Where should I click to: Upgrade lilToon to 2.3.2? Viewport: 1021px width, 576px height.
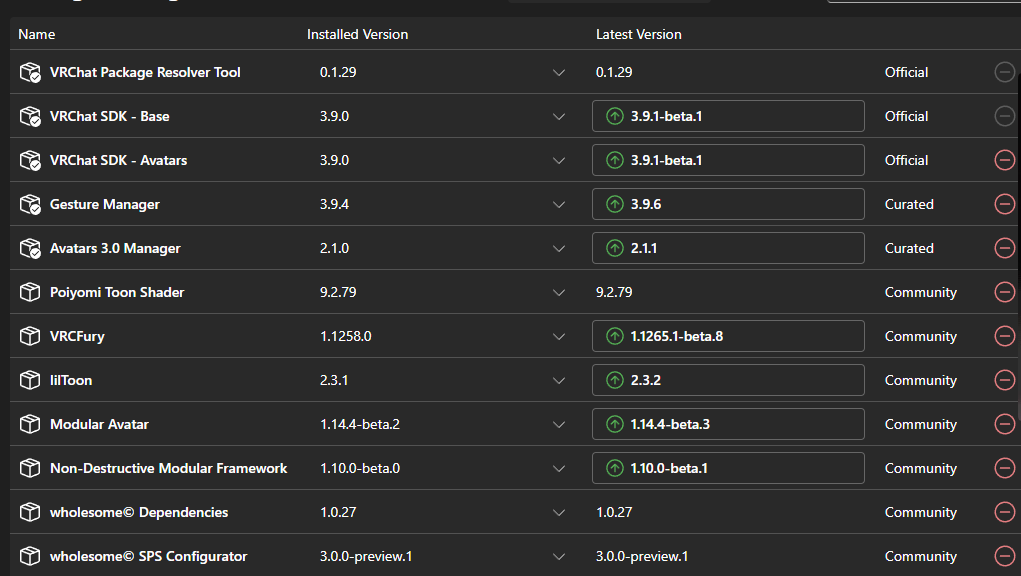(x=728, y=380)
